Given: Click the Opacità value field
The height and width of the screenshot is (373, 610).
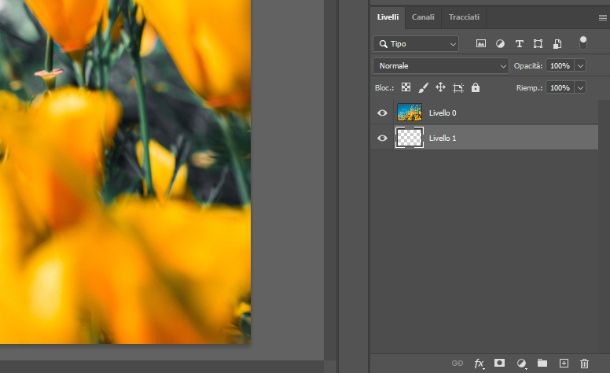Looking at the screenshot, I should (560, 66).
